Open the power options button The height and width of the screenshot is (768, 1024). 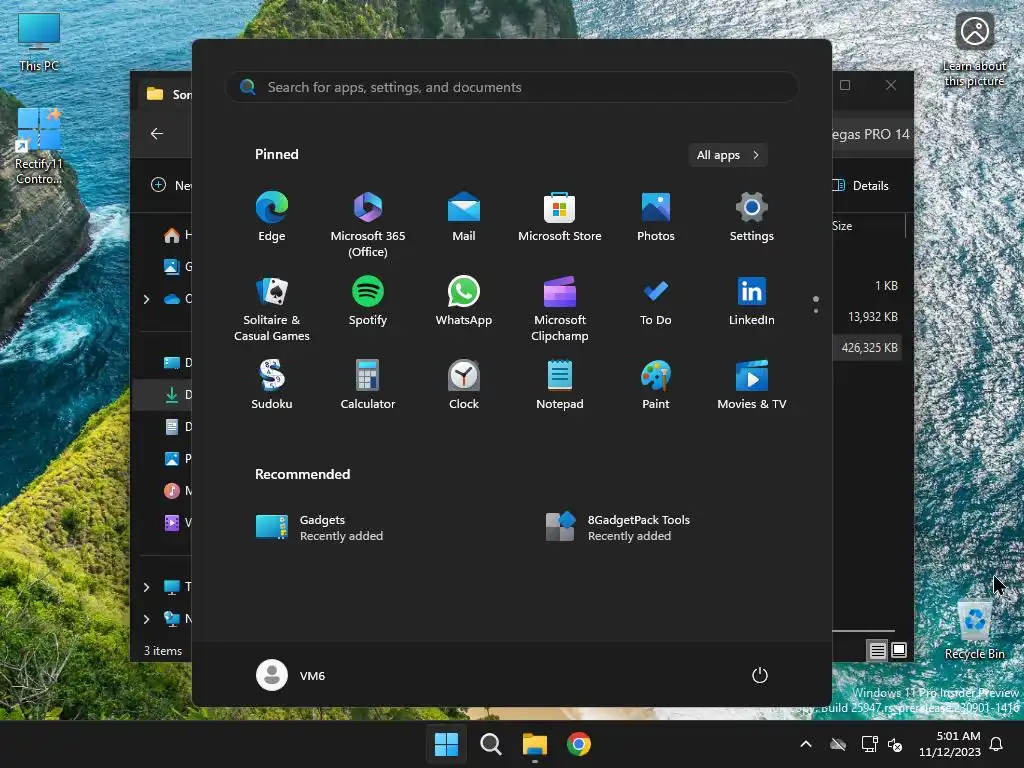[x=760, y=675]
